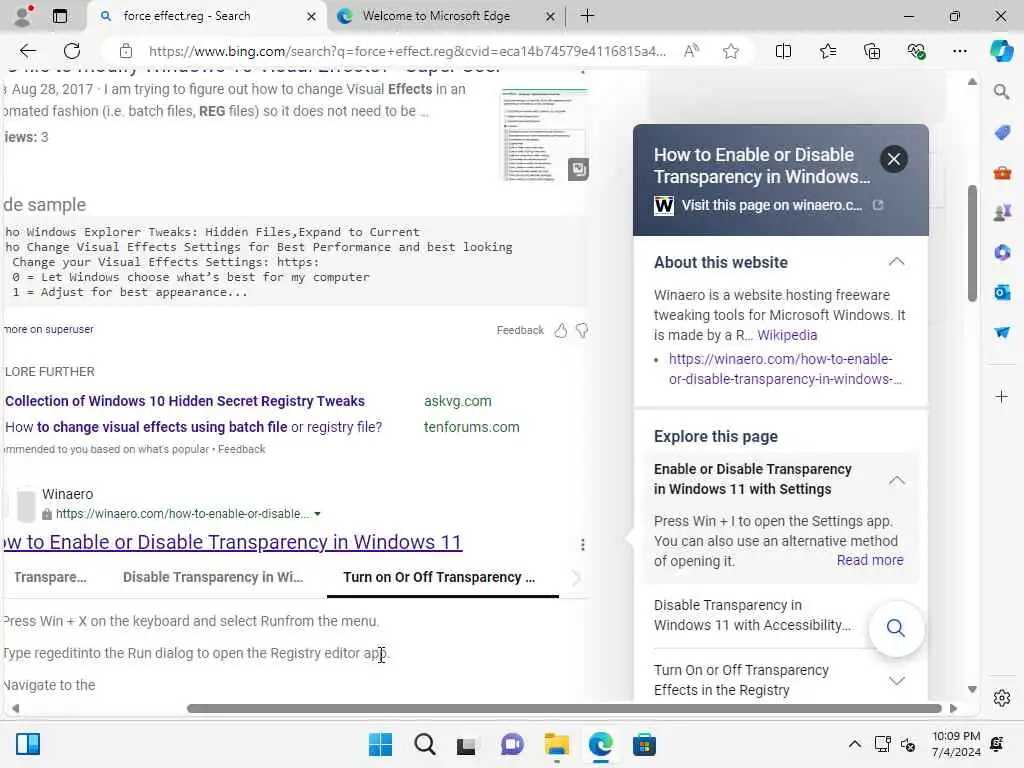Open Windows Start button
Image resolution: width=1024 pixels, height=768 pixels.
coord(381,744)
